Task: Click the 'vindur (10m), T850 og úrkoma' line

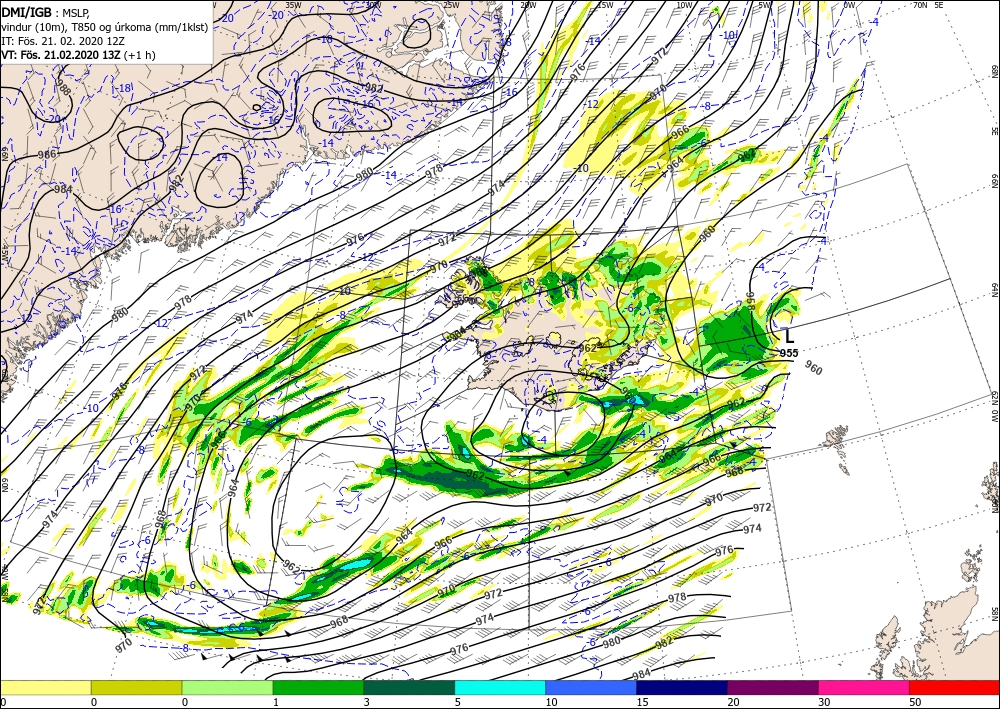Action: [105, 26]
